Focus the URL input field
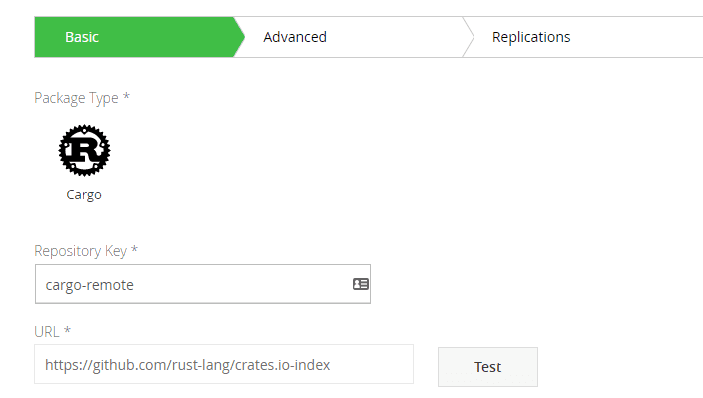This screenshot has width=703, height=398. (x=224, y=364)
